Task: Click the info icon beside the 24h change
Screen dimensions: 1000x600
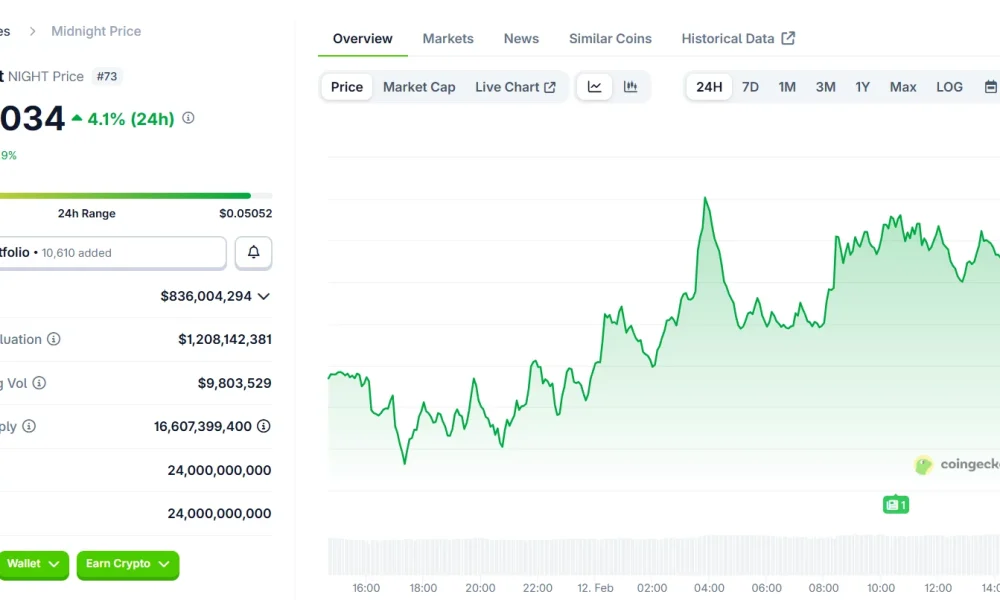Action: tap(186, 117)
